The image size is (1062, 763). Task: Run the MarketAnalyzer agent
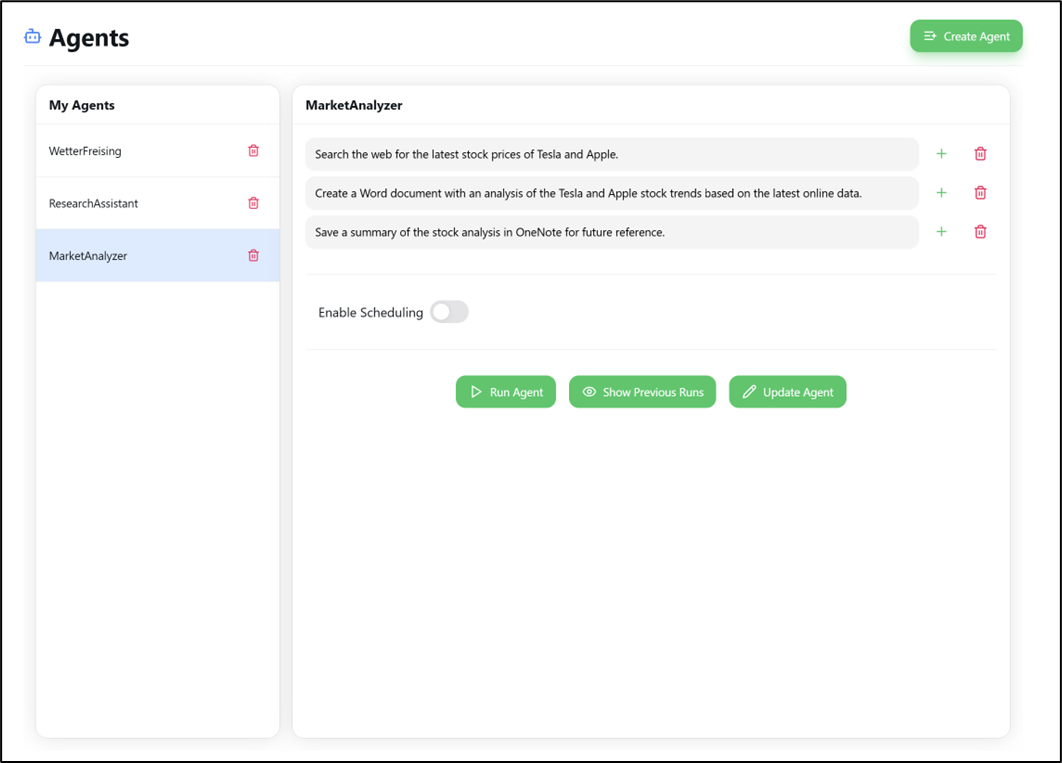pos(505,392)
